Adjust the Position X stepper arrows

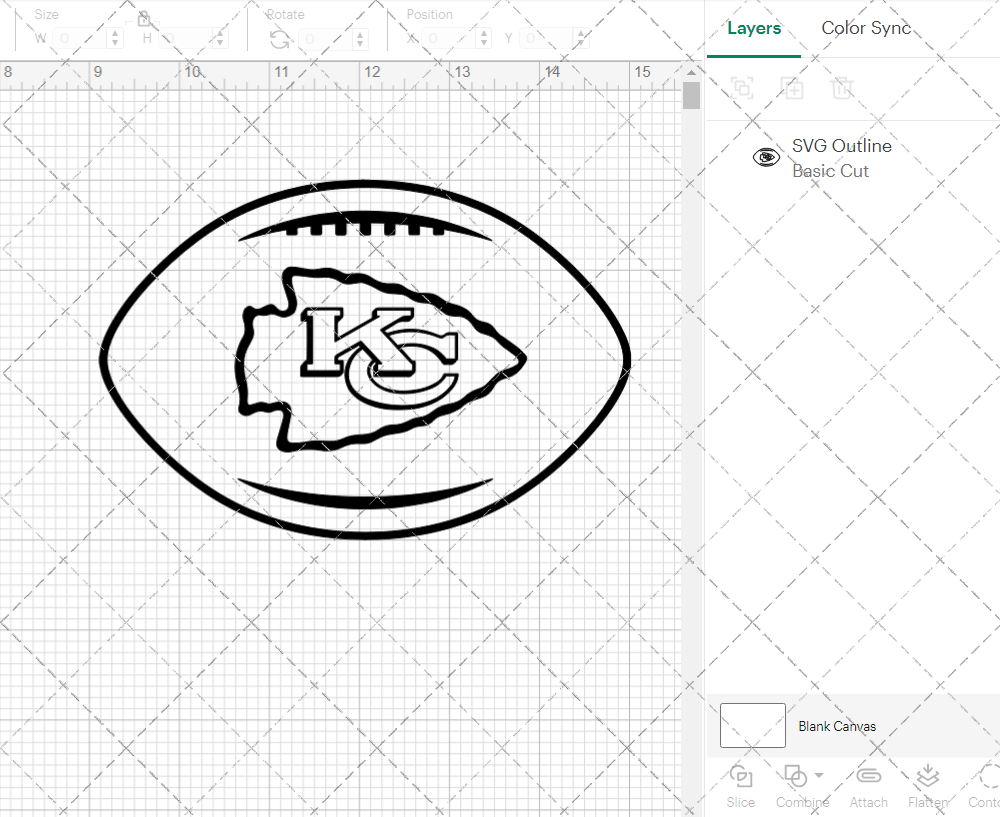click(x=485, y=39)
